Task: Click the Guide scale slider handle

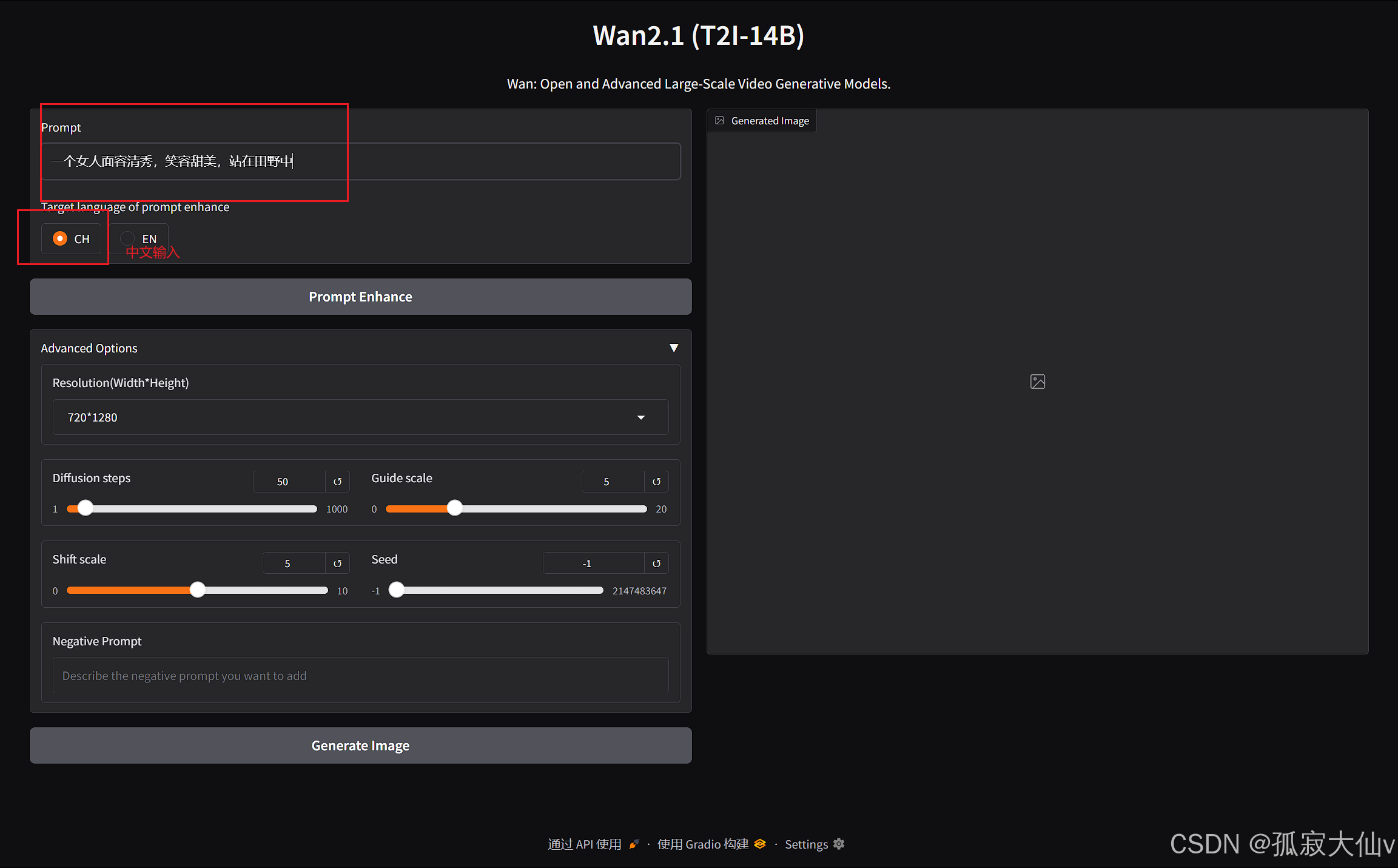Action: point(454,508)
